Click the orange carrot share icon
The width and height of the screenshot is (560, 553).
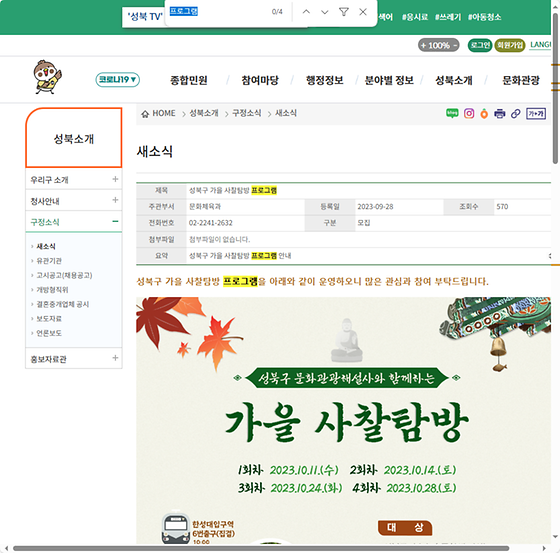pos(484,114)
